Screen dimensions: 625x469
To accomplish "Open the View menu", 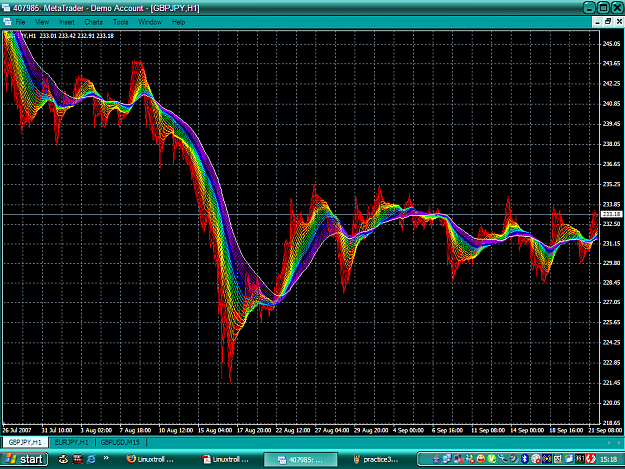I will (x=42, y=22).
